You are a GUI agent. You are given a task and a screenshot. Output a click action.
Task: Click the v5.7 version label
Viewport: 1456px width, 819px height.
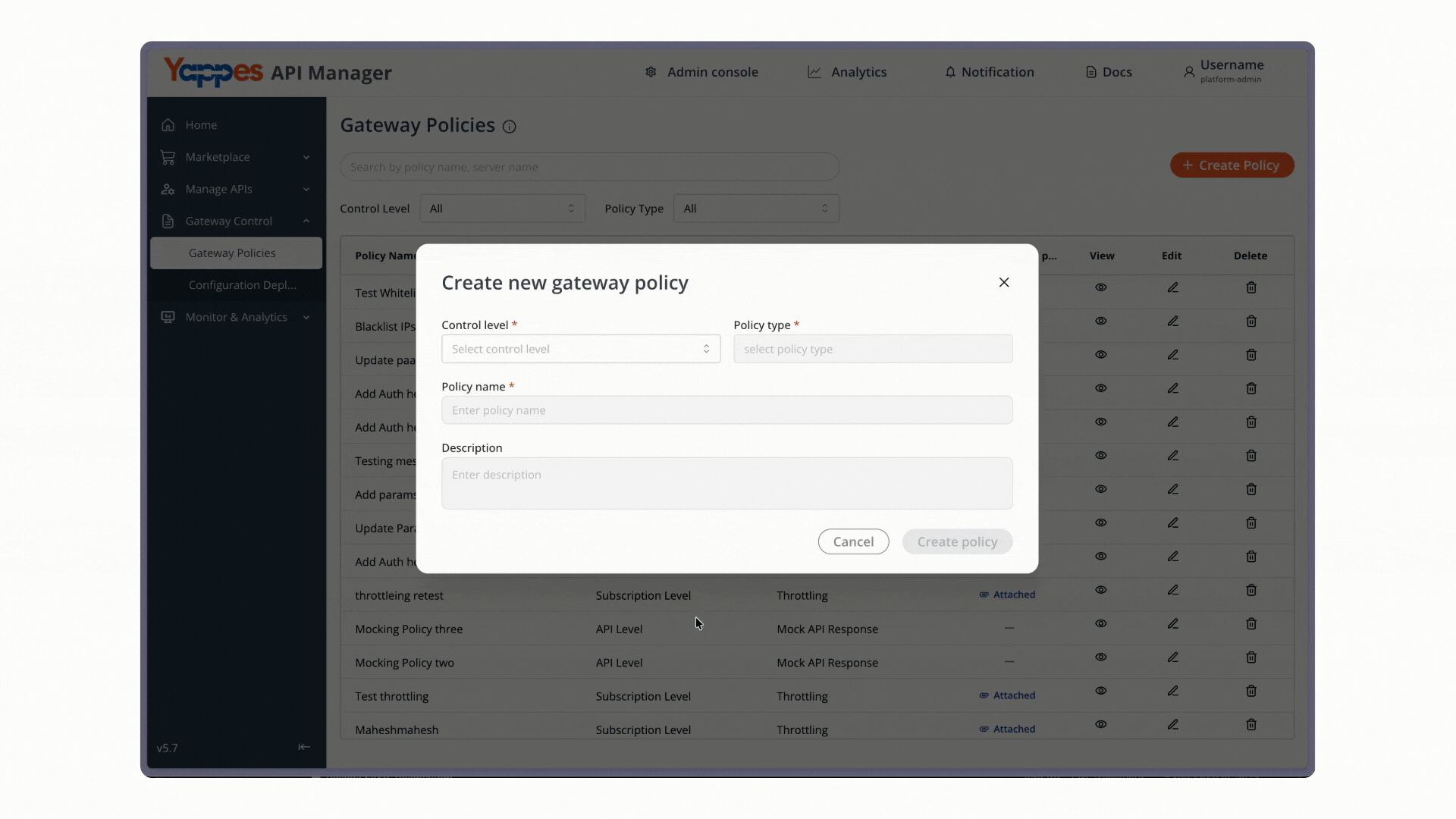(167, 748)
